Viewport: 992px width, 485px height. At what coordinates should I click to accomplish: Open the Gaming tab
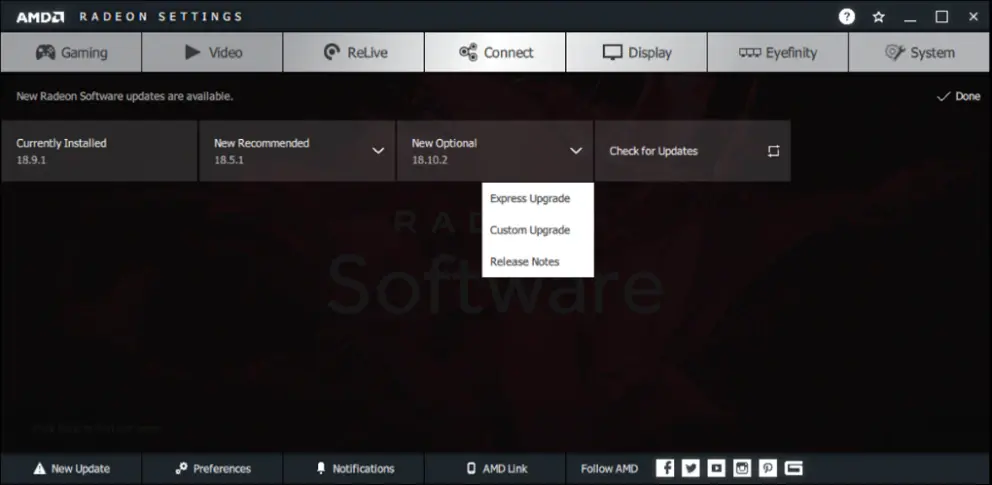click(x=71, y=52)
